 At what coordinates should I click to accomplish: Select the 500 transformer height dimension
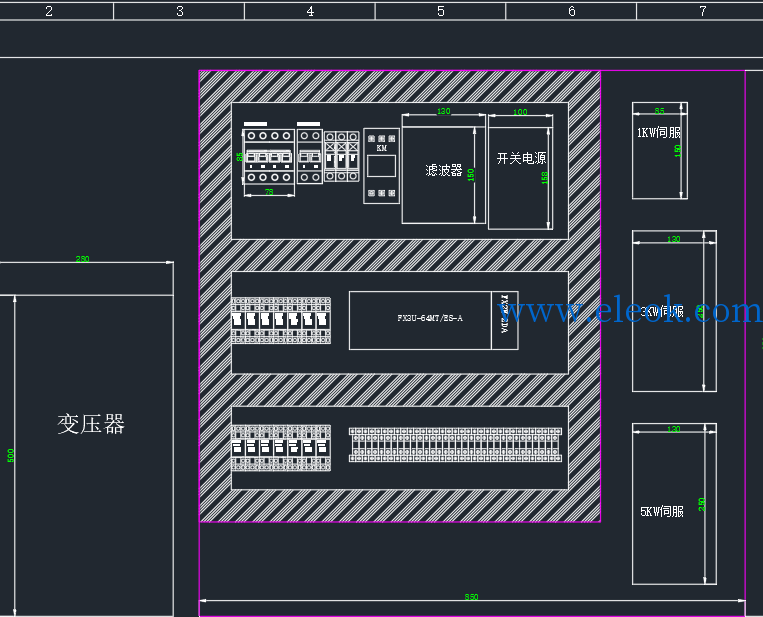click(11, 455)
